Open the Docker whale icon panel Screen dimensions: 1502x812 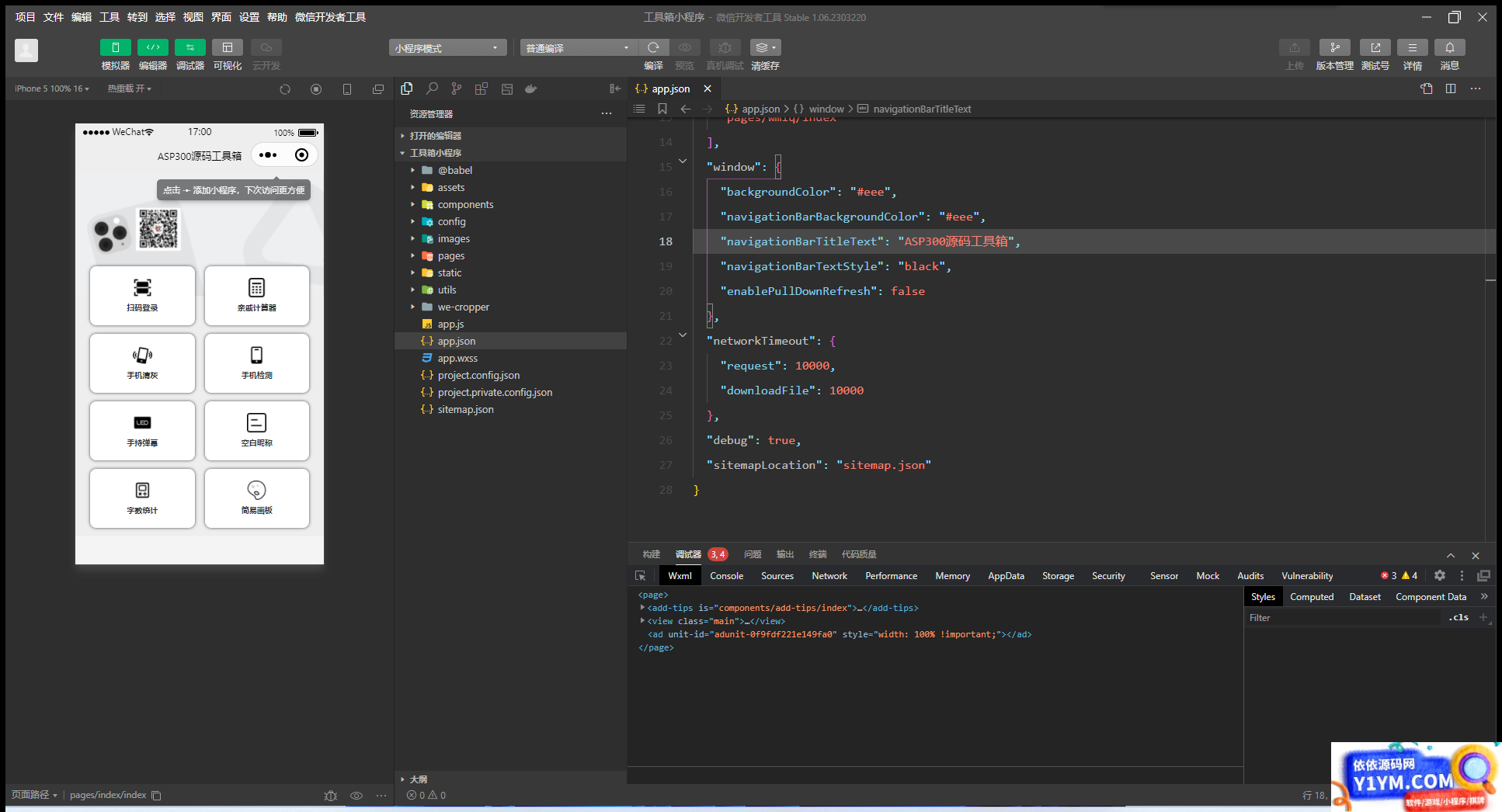pos(531,88)
